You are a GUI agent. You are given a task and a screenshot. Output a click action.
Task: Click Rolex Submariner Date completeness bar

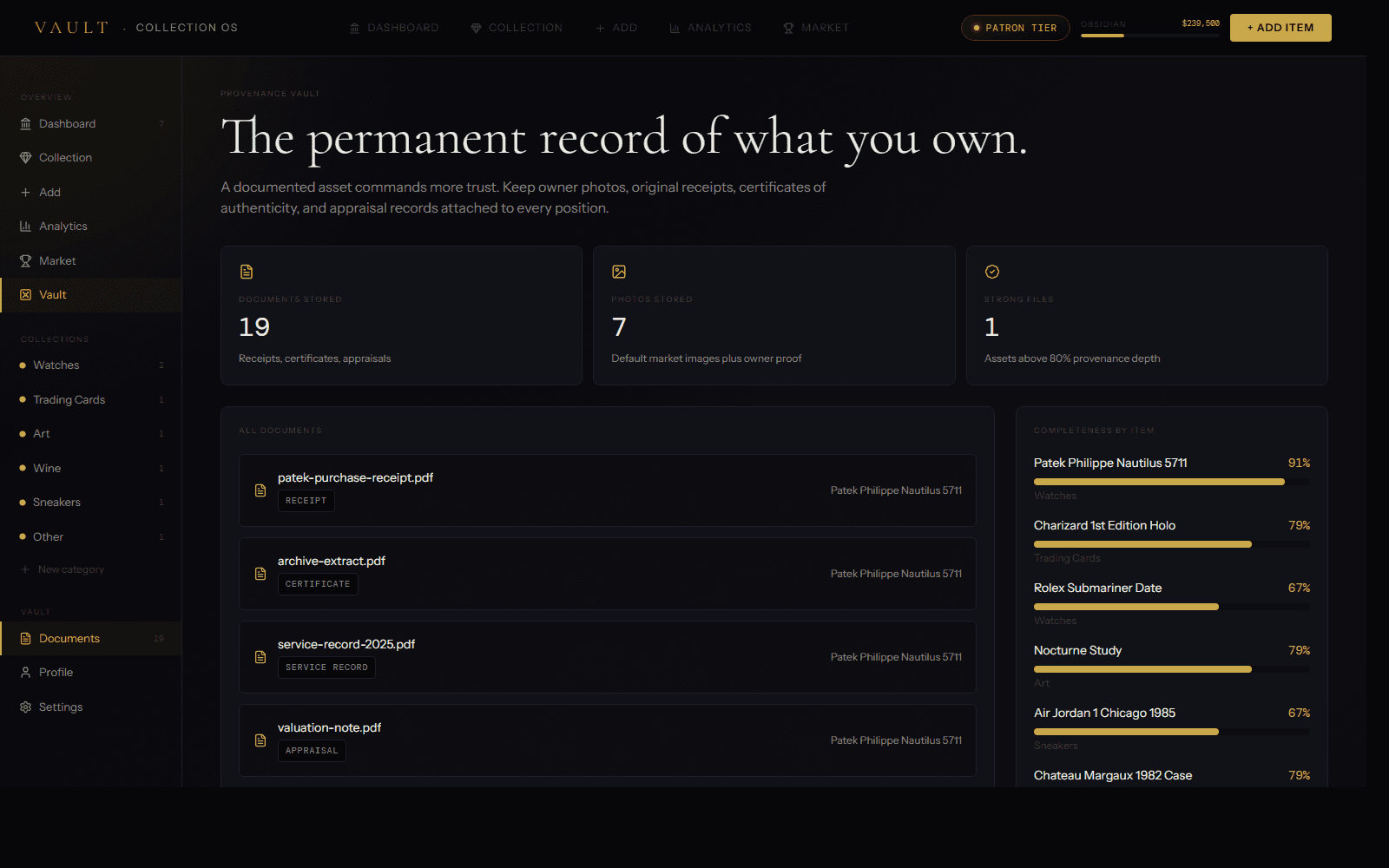[x=1172, y=607]
